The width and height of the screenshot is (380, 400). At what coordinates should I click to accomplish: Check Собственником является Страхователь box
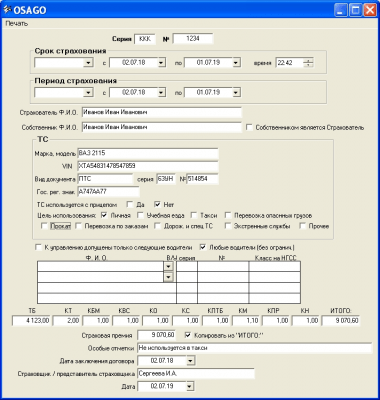249,128
